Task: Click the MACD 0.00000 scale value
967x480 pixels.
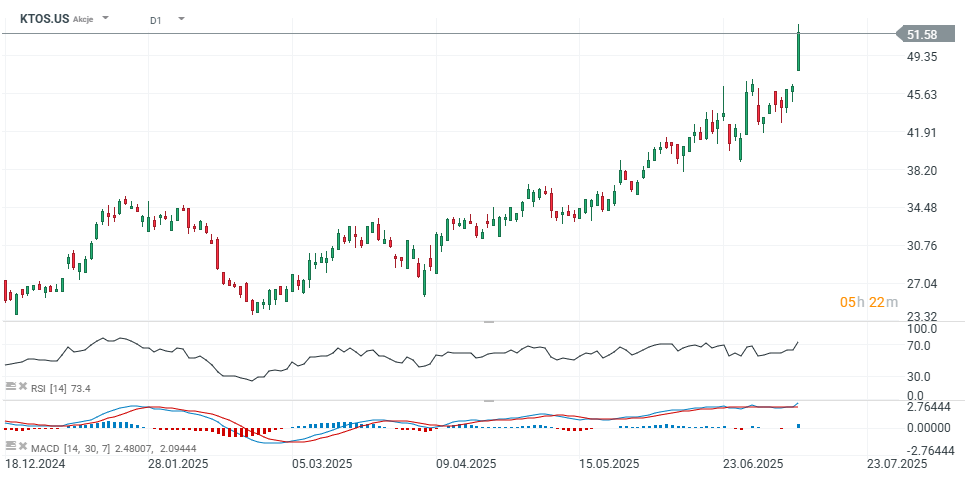Action: click(929, 428)
